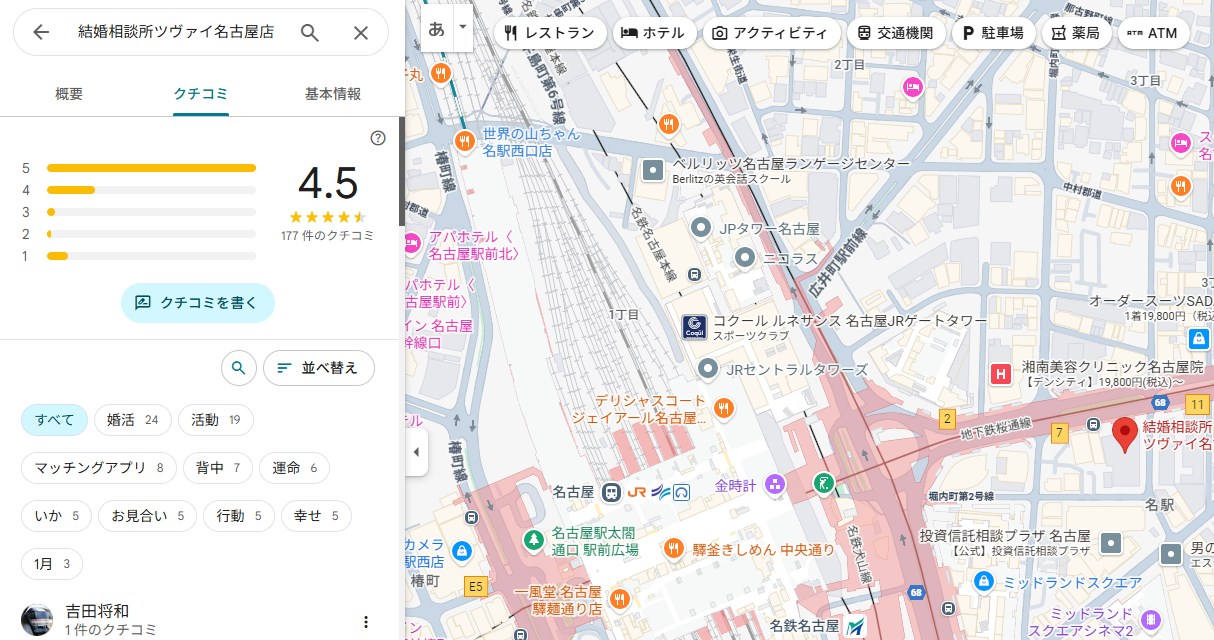Open the input language dropdown arrow
This screenshot has height=640, width=1214.
click(x=462, y=28)
